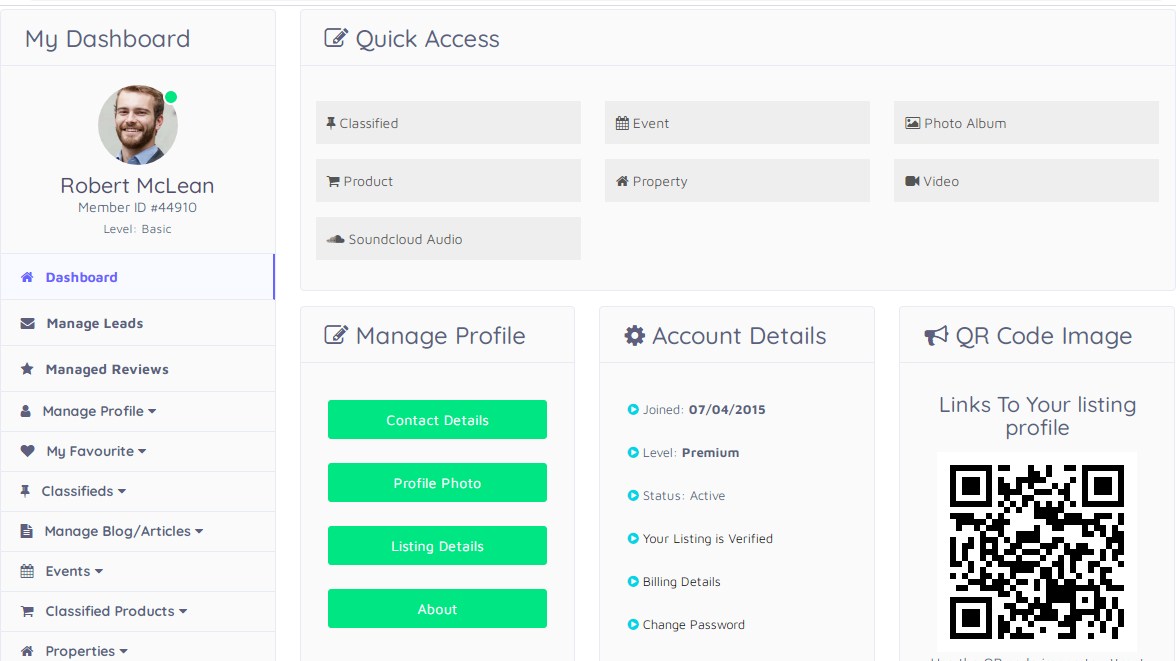1176x661 pixels.
Task: Click the pin icon beside Classifieds menu
Action: tap(25, 491)
